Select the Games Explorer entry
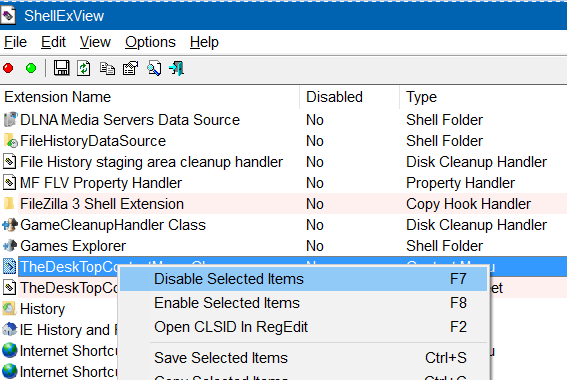This screenshot has width=567, height=380. [73, 245]
